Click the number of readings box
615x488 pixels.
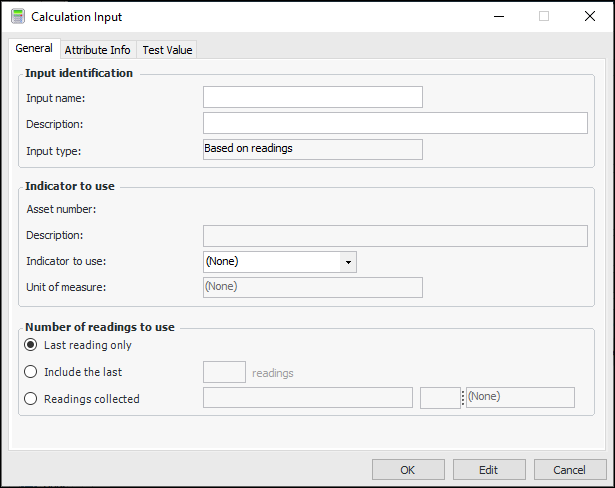pyautogui.click(x=224, y=372)
